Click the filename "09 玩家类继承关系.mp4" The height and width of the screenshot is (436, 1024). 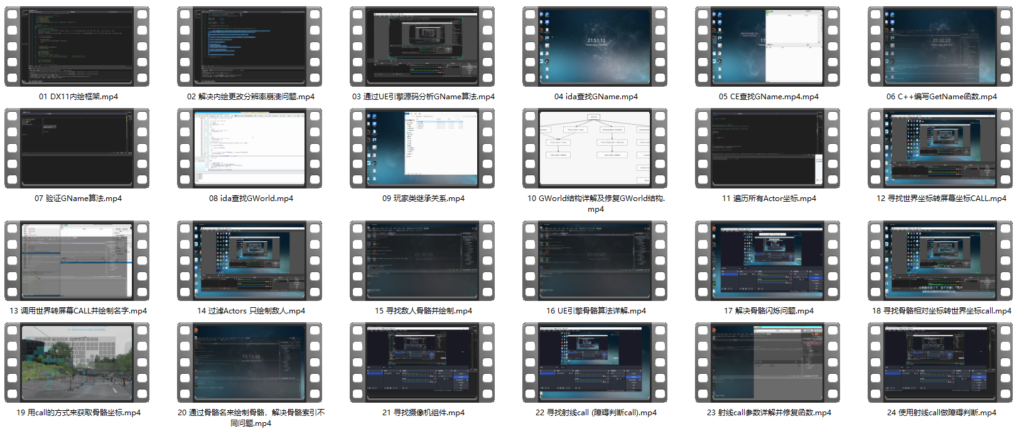click(x=423, y=198)
